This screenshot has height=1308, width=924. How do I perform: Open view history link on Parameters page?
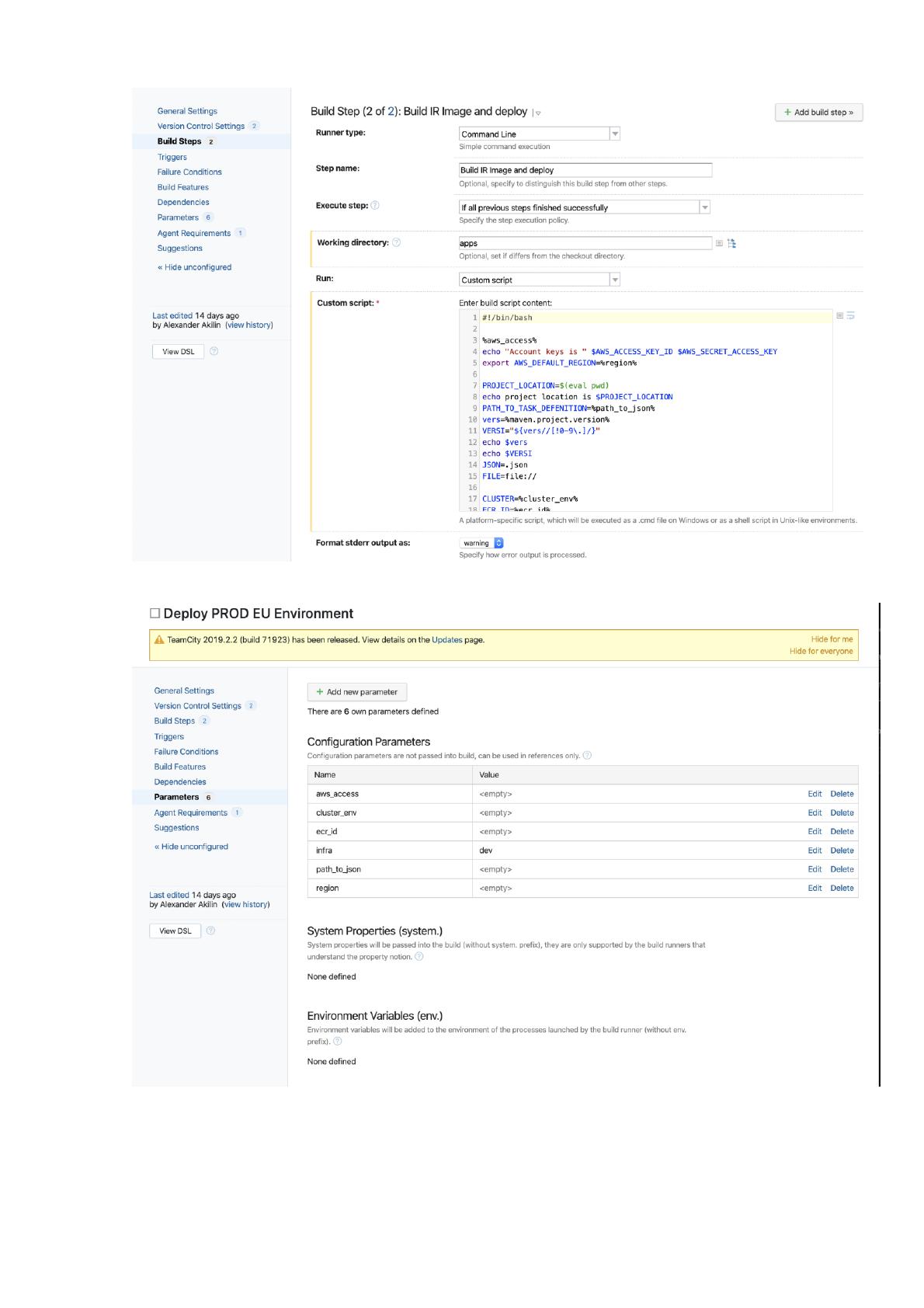pos(246,904)
